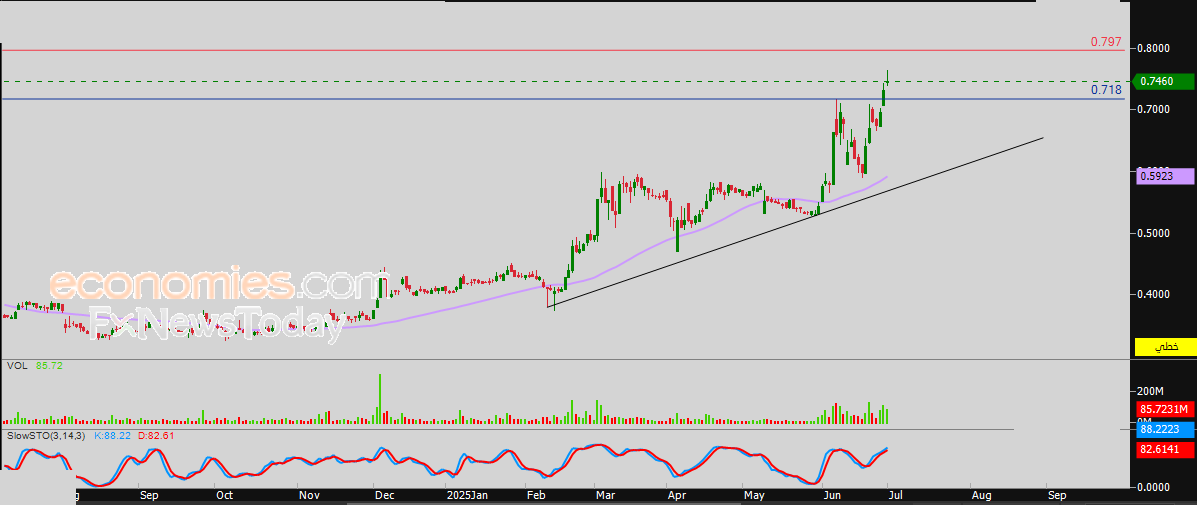Click the 0.0000 stochastic axis value

coord(1153,486)
